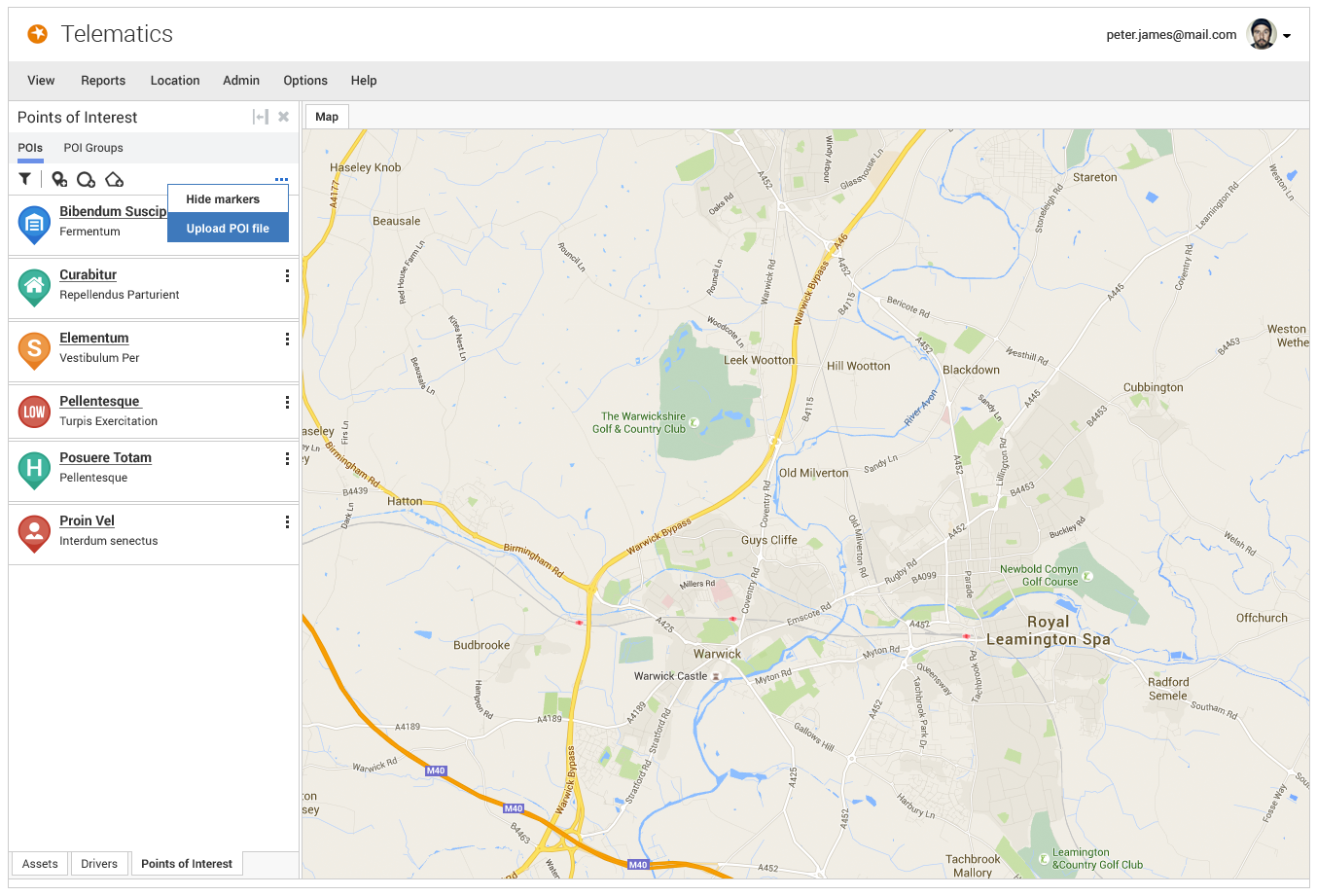The width and height of the screenshot is (1317, 896).
Task: Open the View menu
Action: tap(41, 81)
